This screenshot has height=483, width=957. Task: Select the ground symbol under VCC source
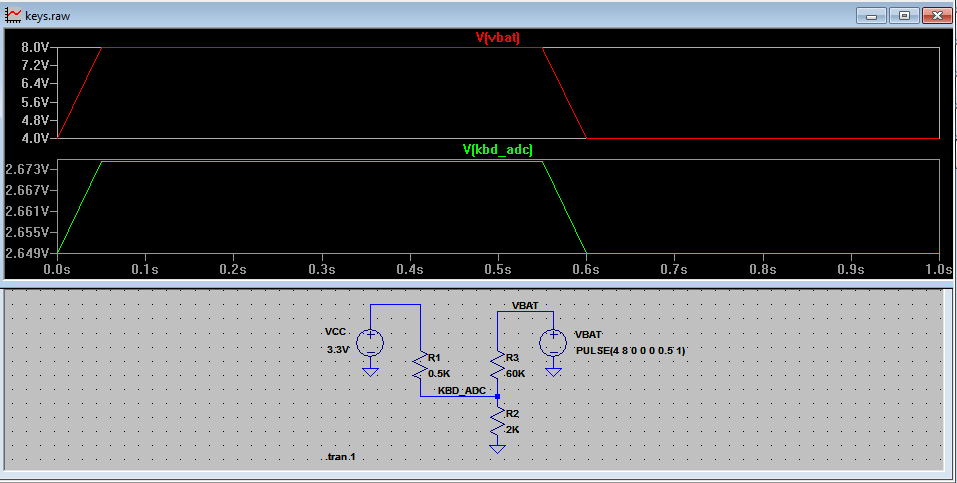pos(370,371)
